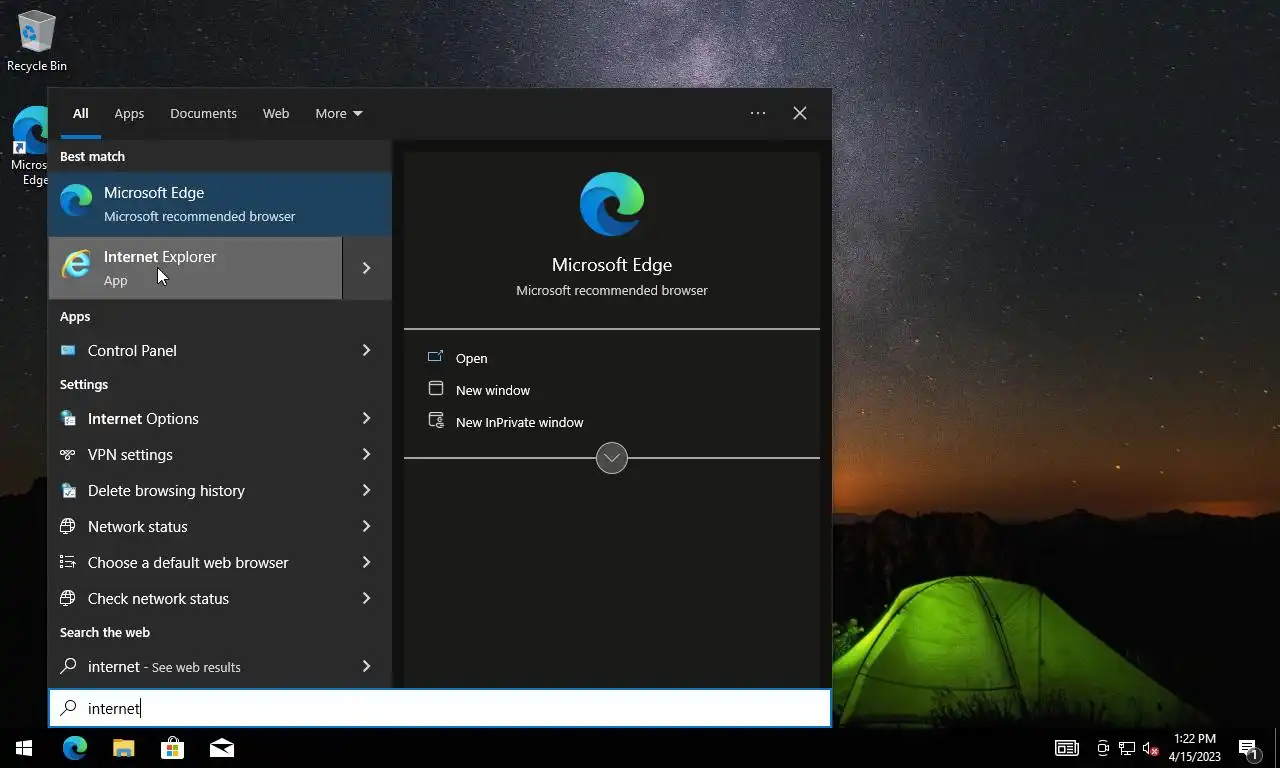This screenshot has height=768, width=1280.
Task: Open the Windows Start menu
Action: point(24,748)
